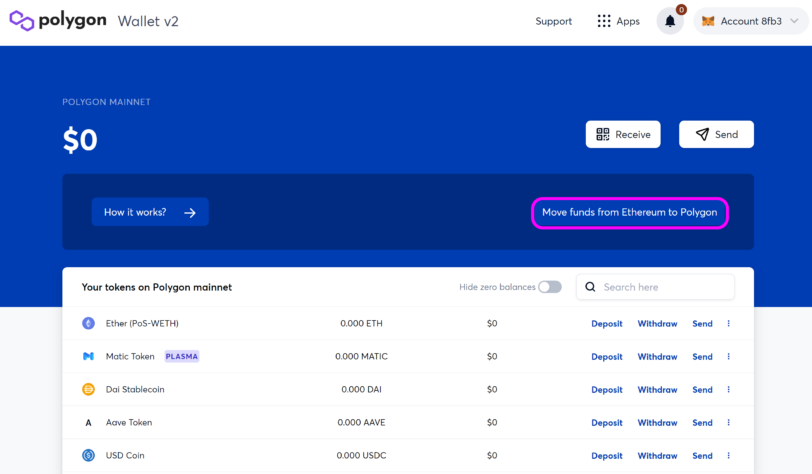The width and height of the screenshot is (812, 474).
Task: Click Your tokens on Polygon mainnet heading
Action: click(x=157, y=287)
